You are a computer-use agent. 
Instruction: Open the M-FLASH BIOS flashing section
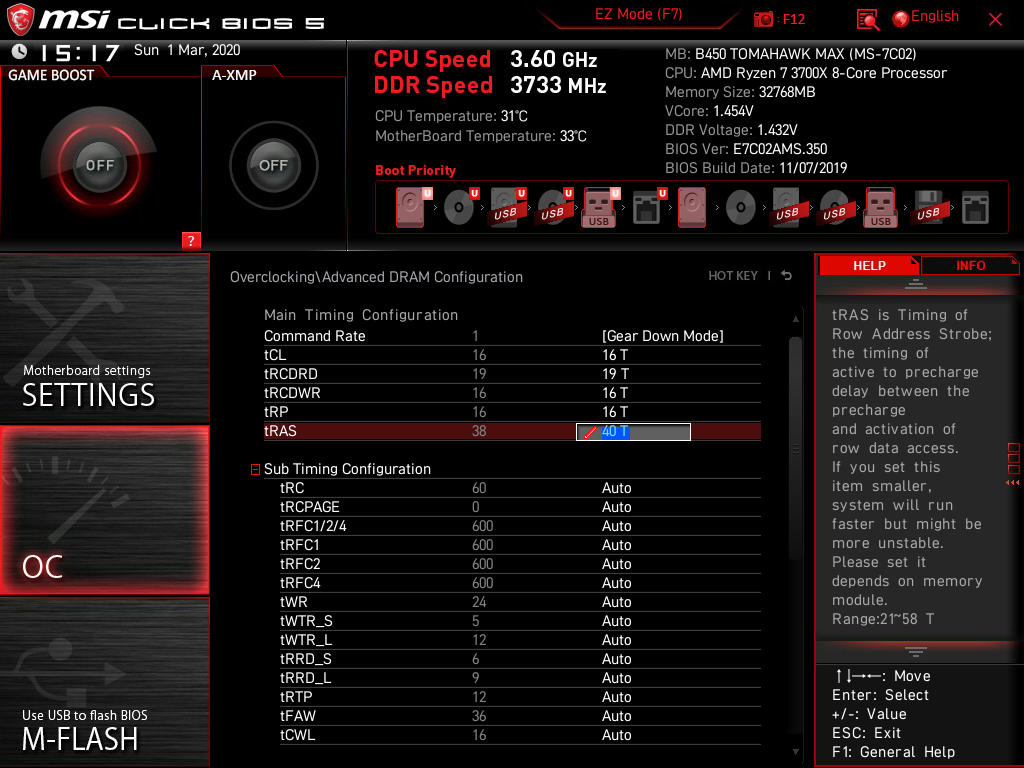(104, 682)
